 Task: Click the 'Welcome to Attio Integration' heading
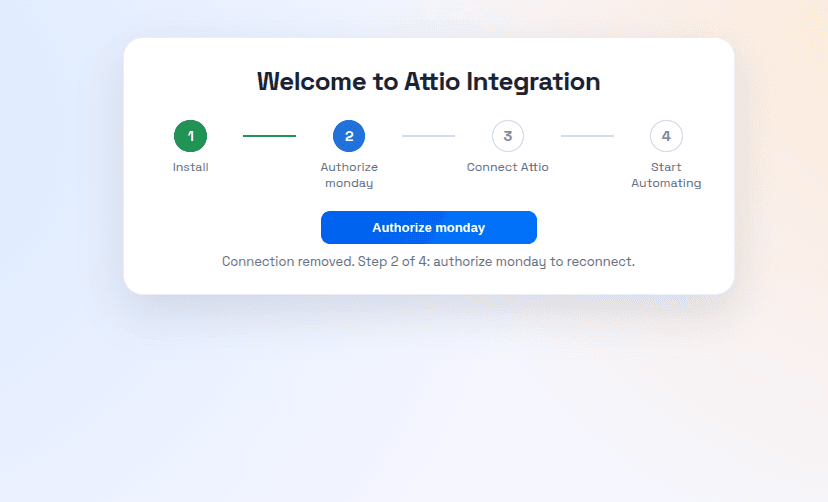coord(429,82)
